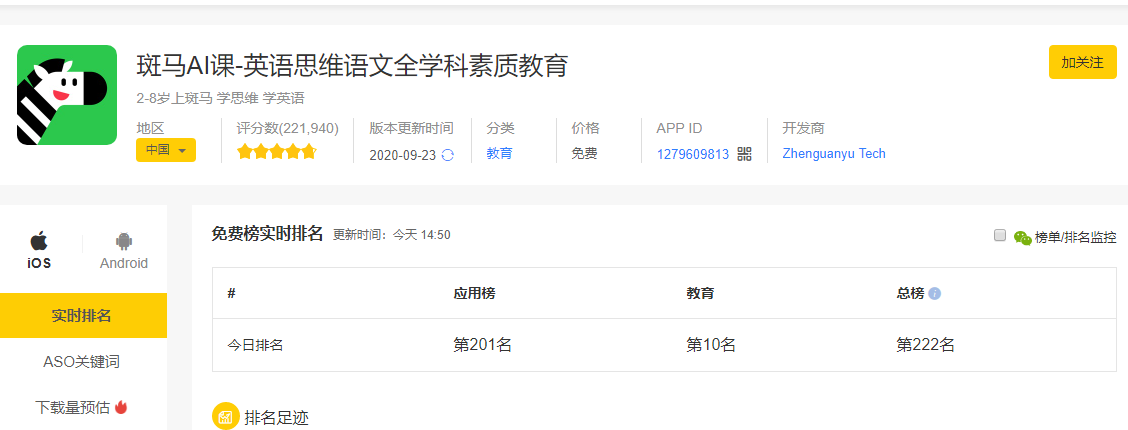Click the info icon beside 总榜
The width and height of the screenshot is (1128, 430).
click(x=934, y=293)
